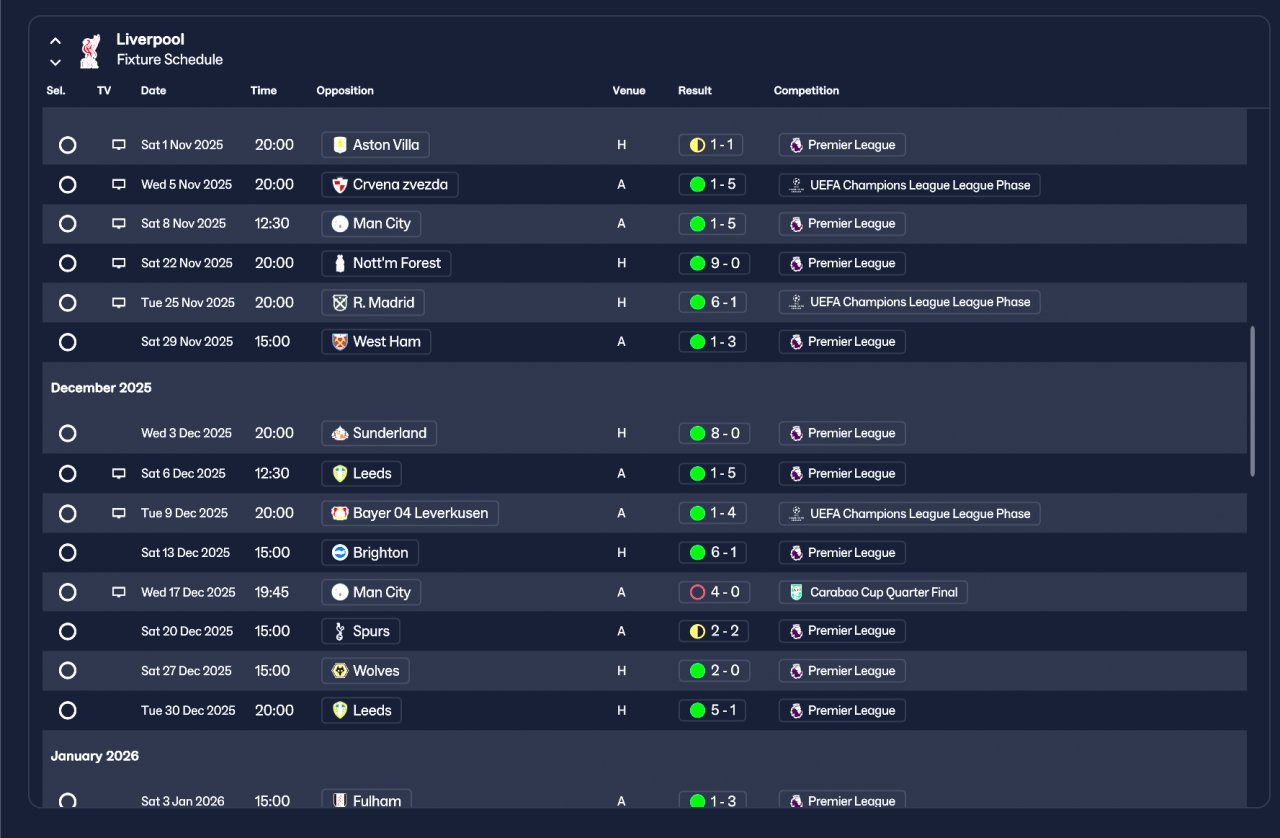Sort by the Opposition column header
This screenshot has height=838, width=1280.
tap(345, 91)
